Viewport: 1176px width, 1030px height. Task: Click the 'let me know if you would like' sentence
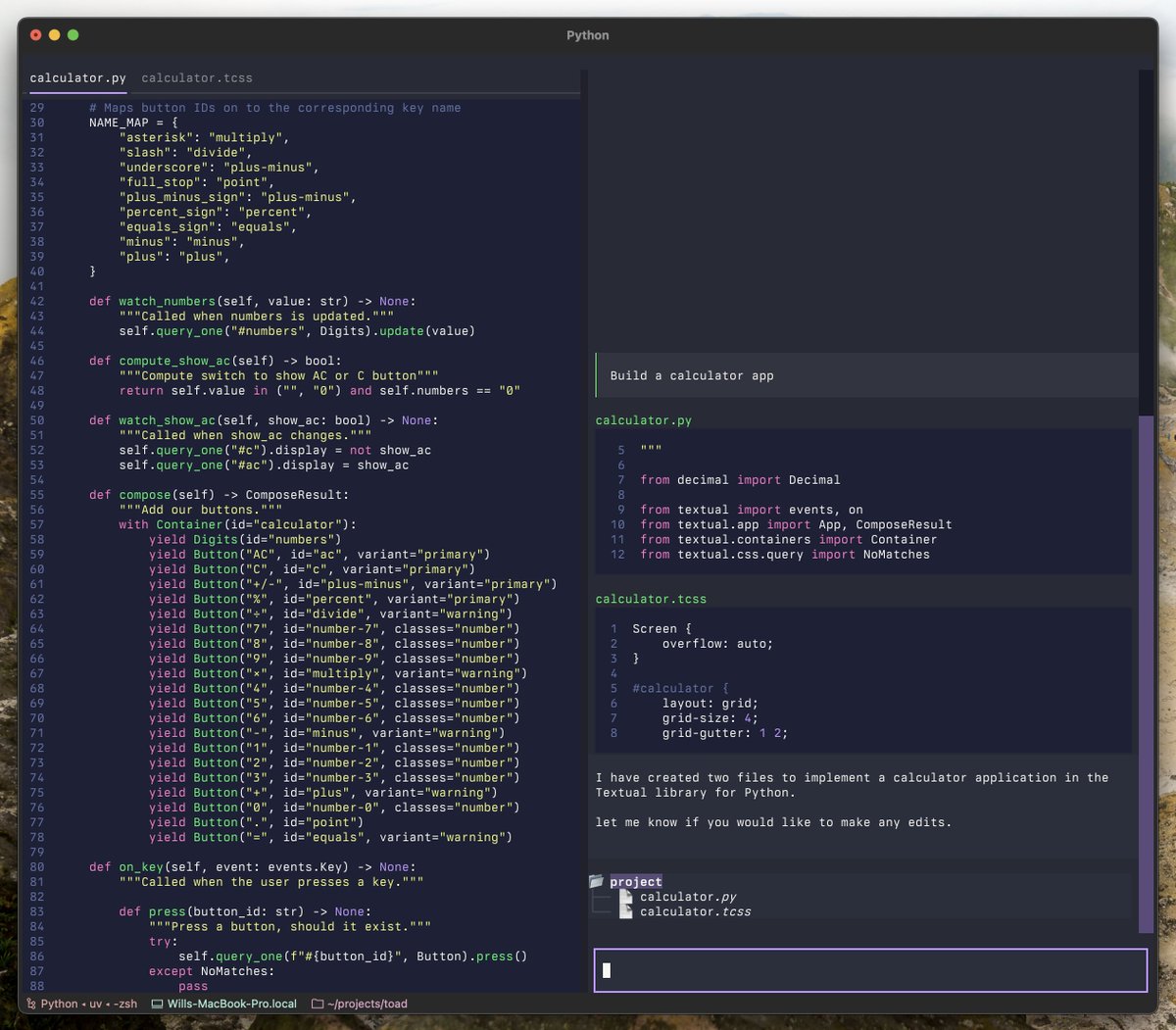[x=774, y=822]
